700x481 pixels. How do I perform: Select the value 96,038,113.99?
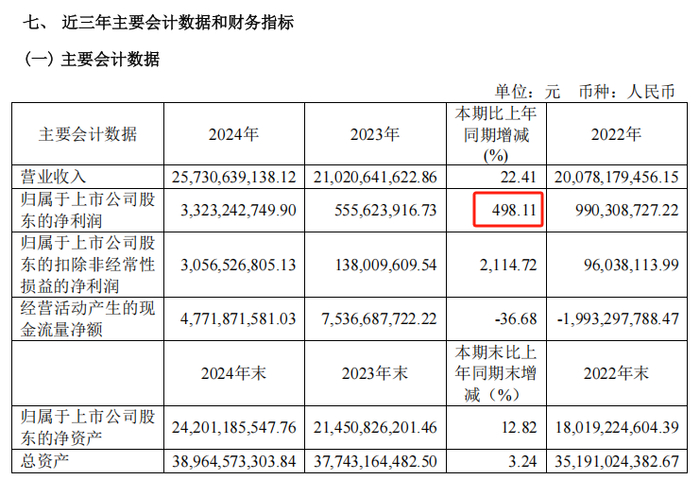point(631,265)
